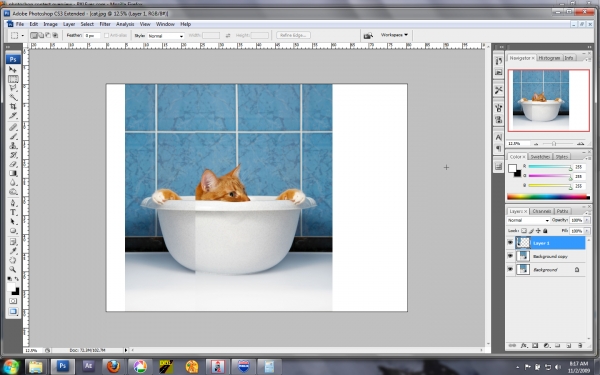This screenshot has height=375, width=600.
Task: Choose the New selection mode button
Action: [34, 35]
